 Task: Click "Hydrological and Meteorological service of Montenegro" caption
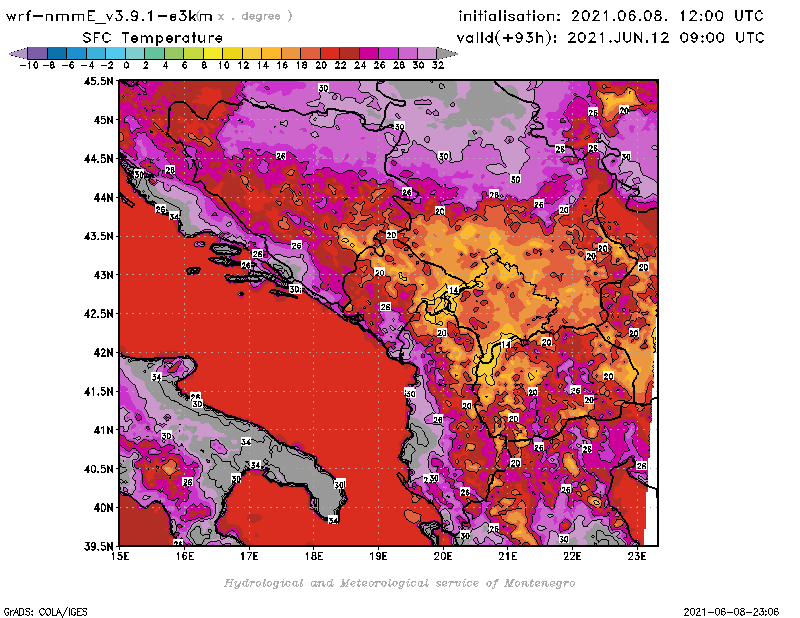pyautogui.click(x=399, y=583)
